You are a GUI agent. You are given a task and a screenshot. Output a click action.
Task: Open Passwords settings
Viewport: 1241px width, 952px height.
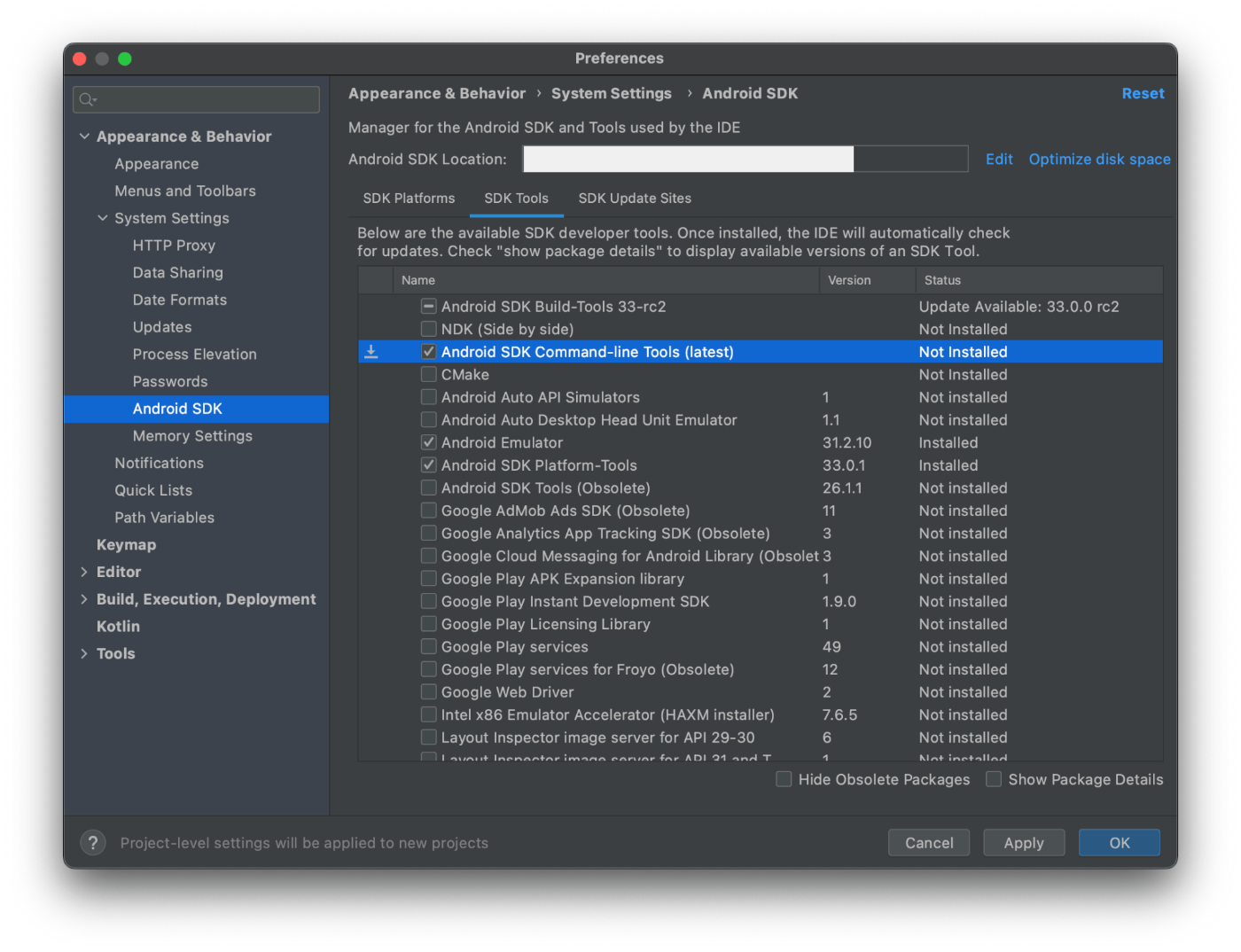tap(170, 381)
